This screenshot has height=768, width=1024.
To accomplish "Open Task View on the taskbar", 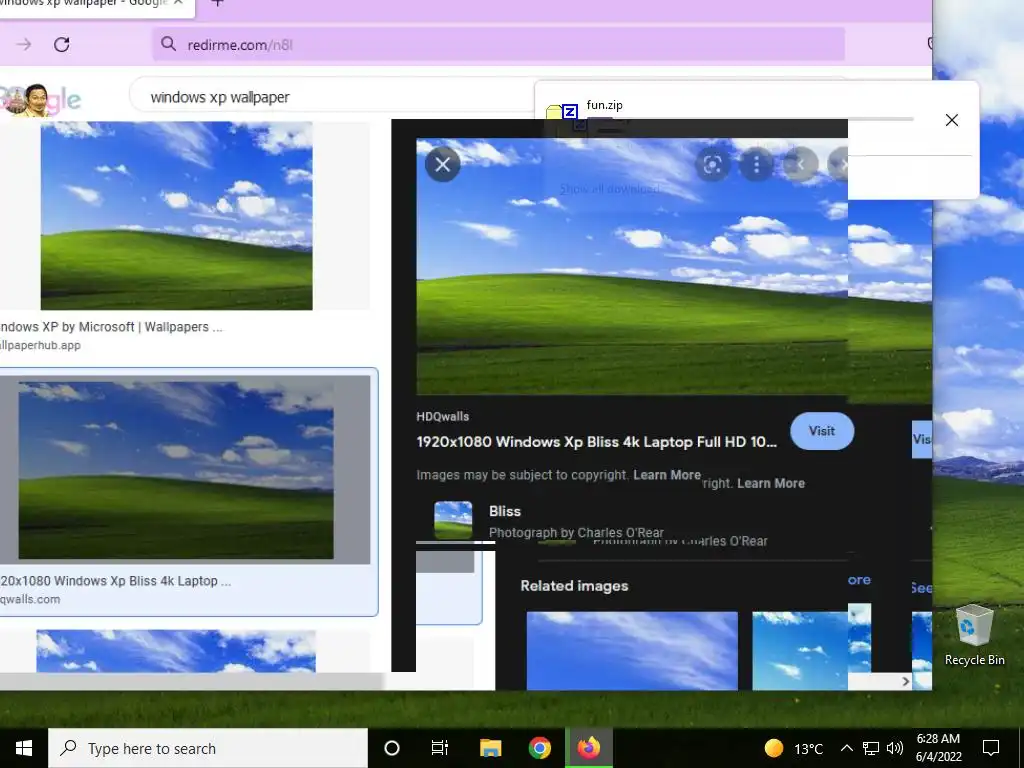I will [440, 748].
